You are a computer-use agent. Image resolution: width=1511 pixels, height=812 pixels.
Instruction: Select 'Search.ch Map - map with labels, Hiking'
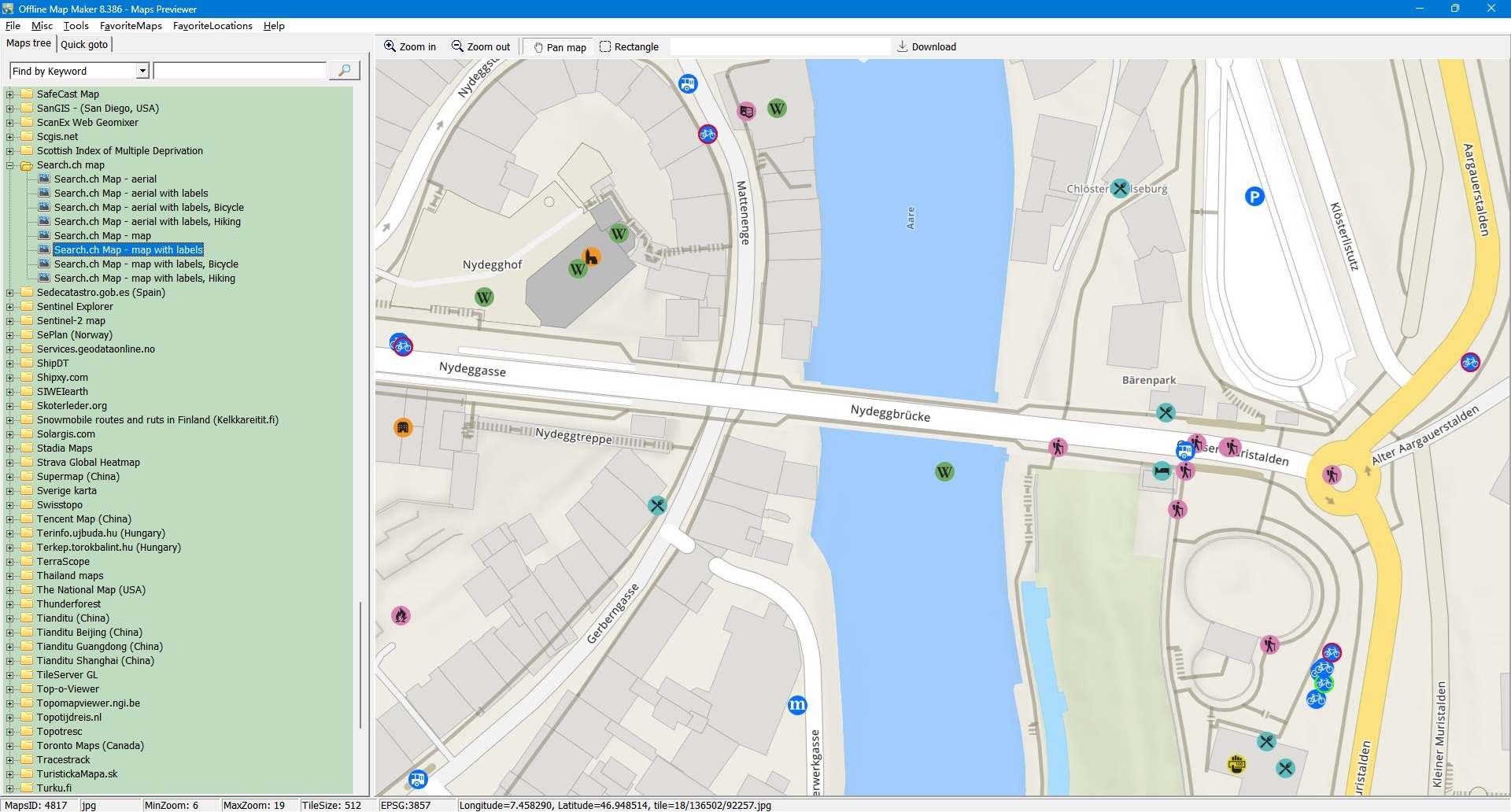(x=145, y=279)
